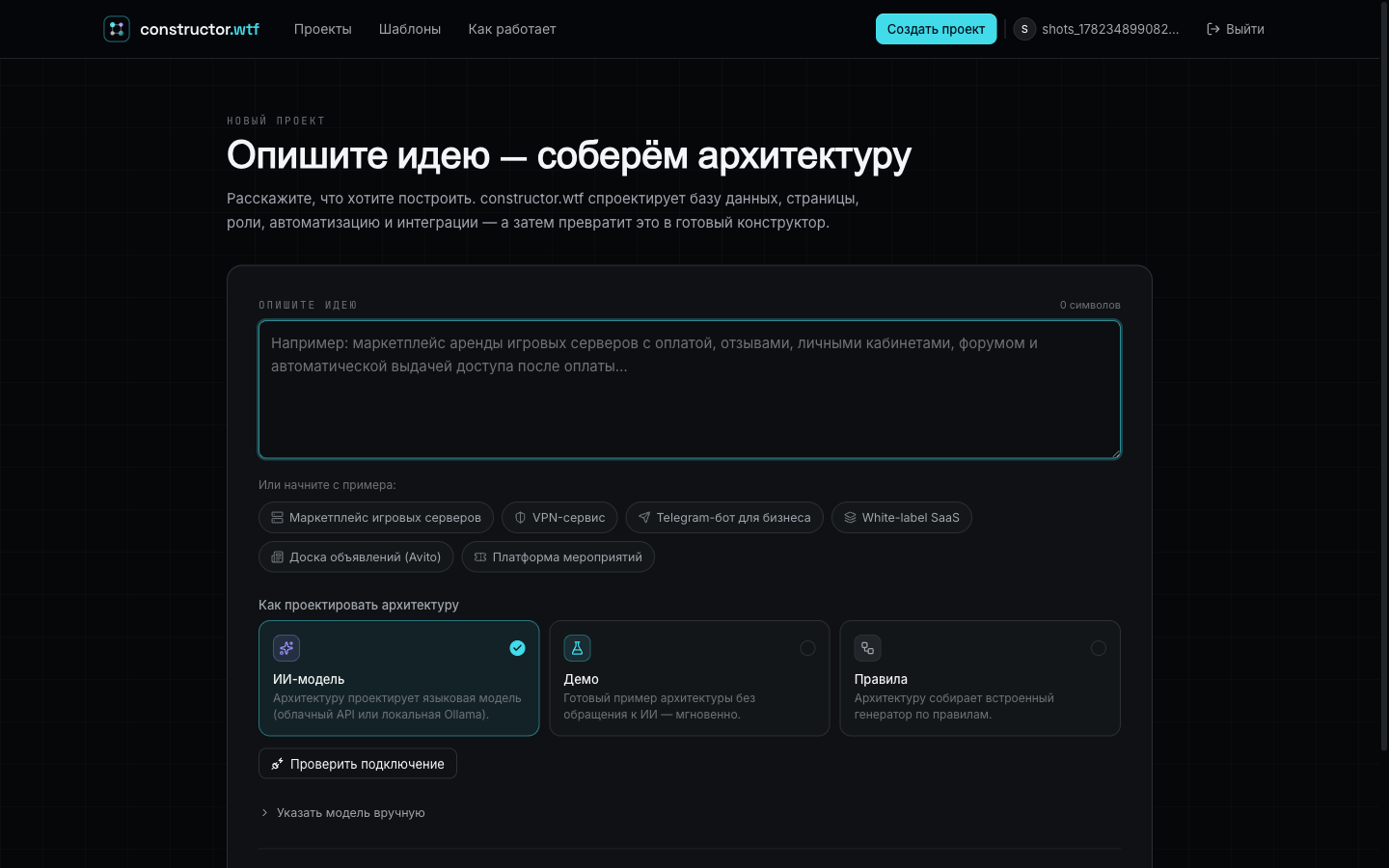Expand Указать модель вручную section
Image resolution: width=1389 pixels, height=868 pixels.
pos(342,813)
